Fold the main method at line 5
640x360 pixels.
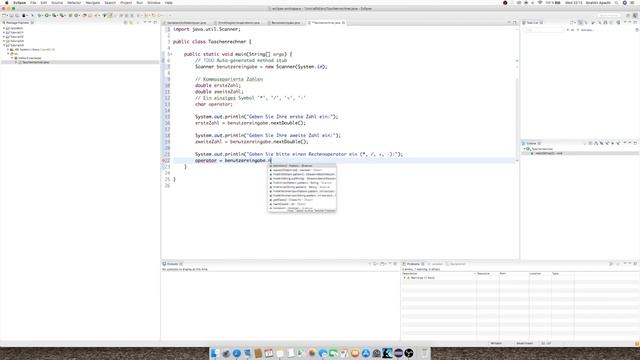tap(171, 54)
